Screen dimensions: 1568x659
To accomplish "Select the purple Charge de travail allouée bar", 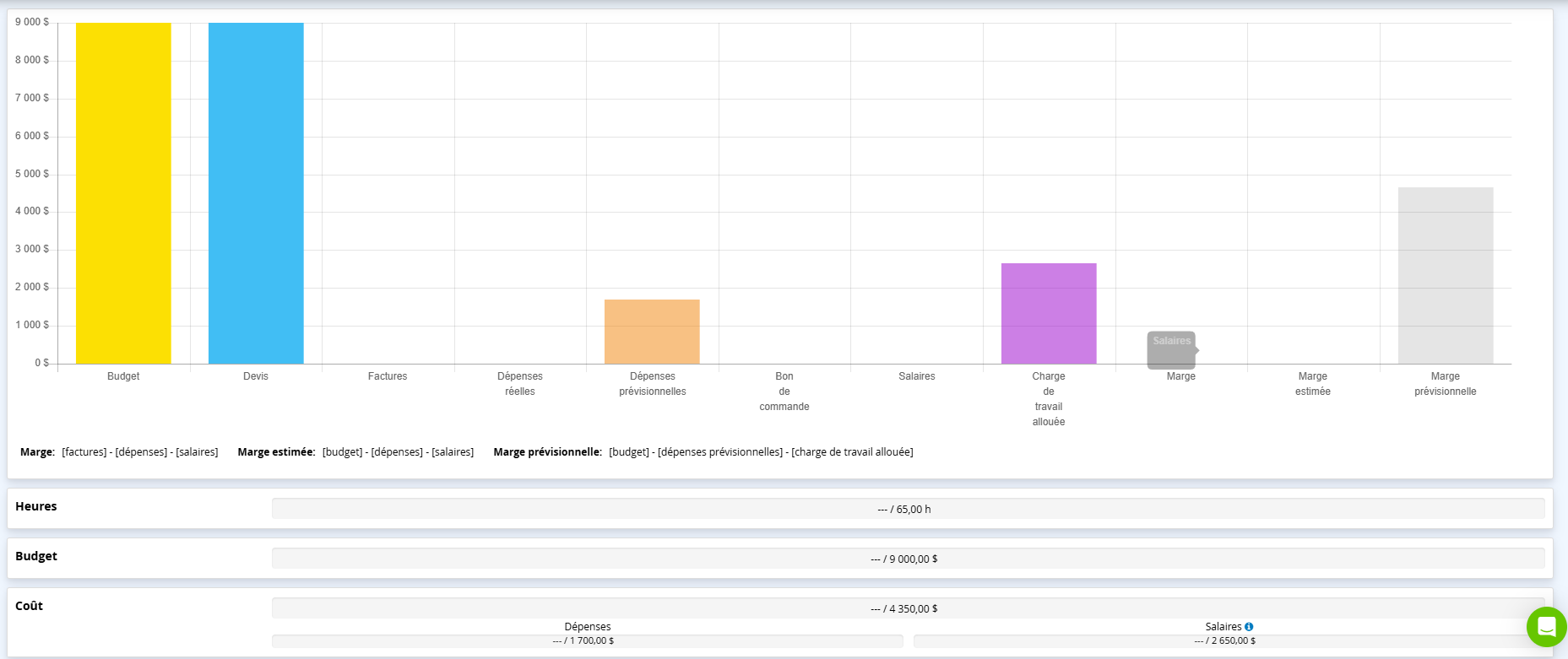I will pyautogui.click(x=1049, y=314).
